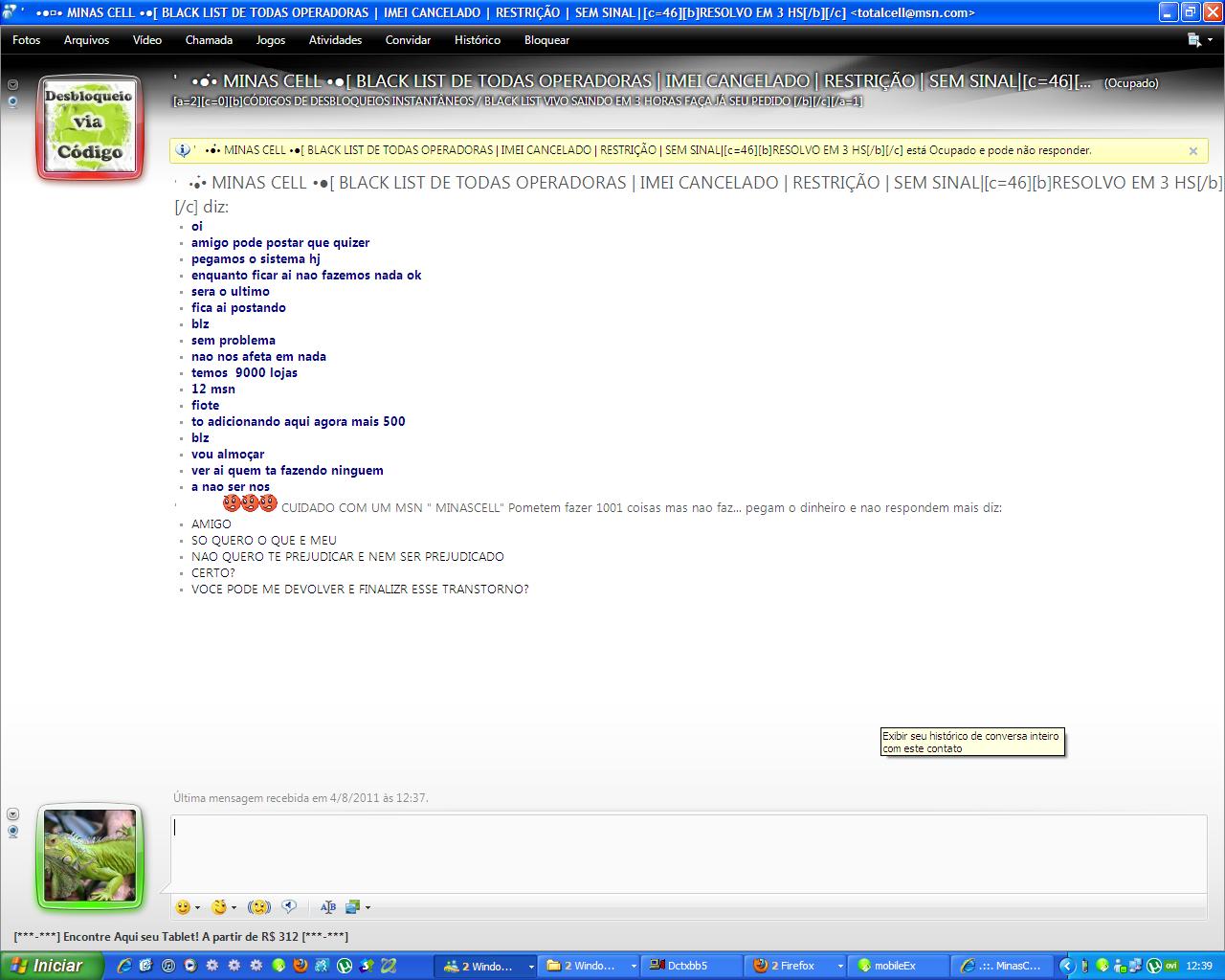Screen dimensions: 1225x980
Task: Open the grouped folder windows taskbar button
Action: coord(589,966)
